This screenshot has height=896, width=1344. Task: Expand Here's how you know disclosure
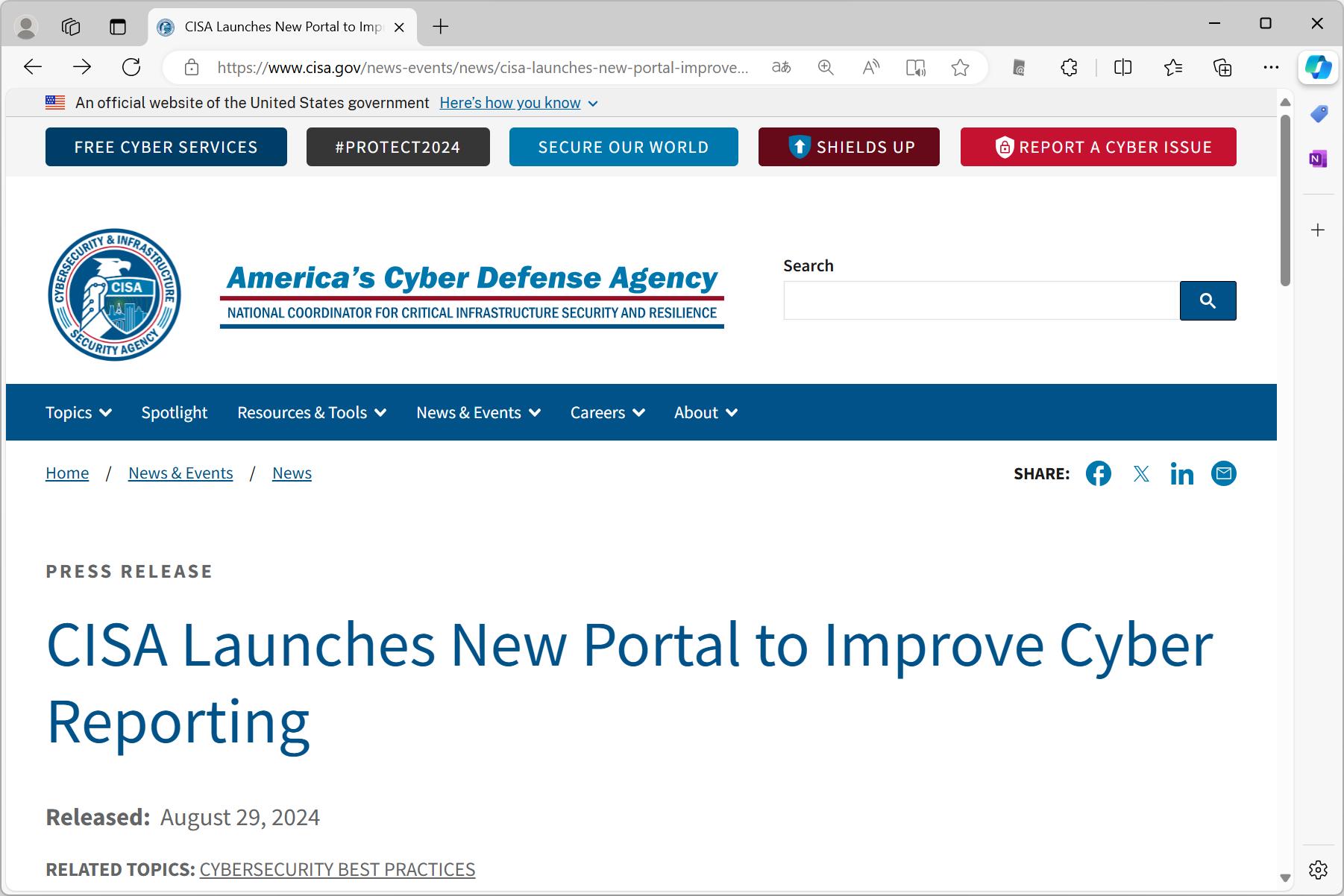pos(518,103)
